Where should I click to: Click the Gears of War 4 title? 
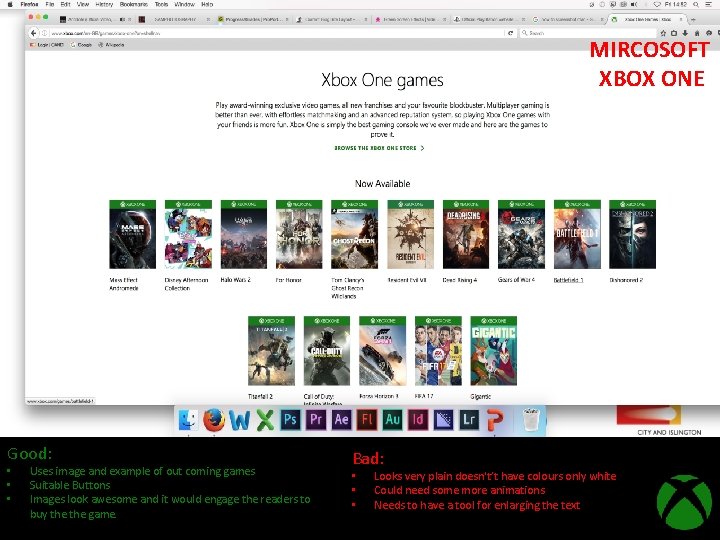[x=516, y=280]
